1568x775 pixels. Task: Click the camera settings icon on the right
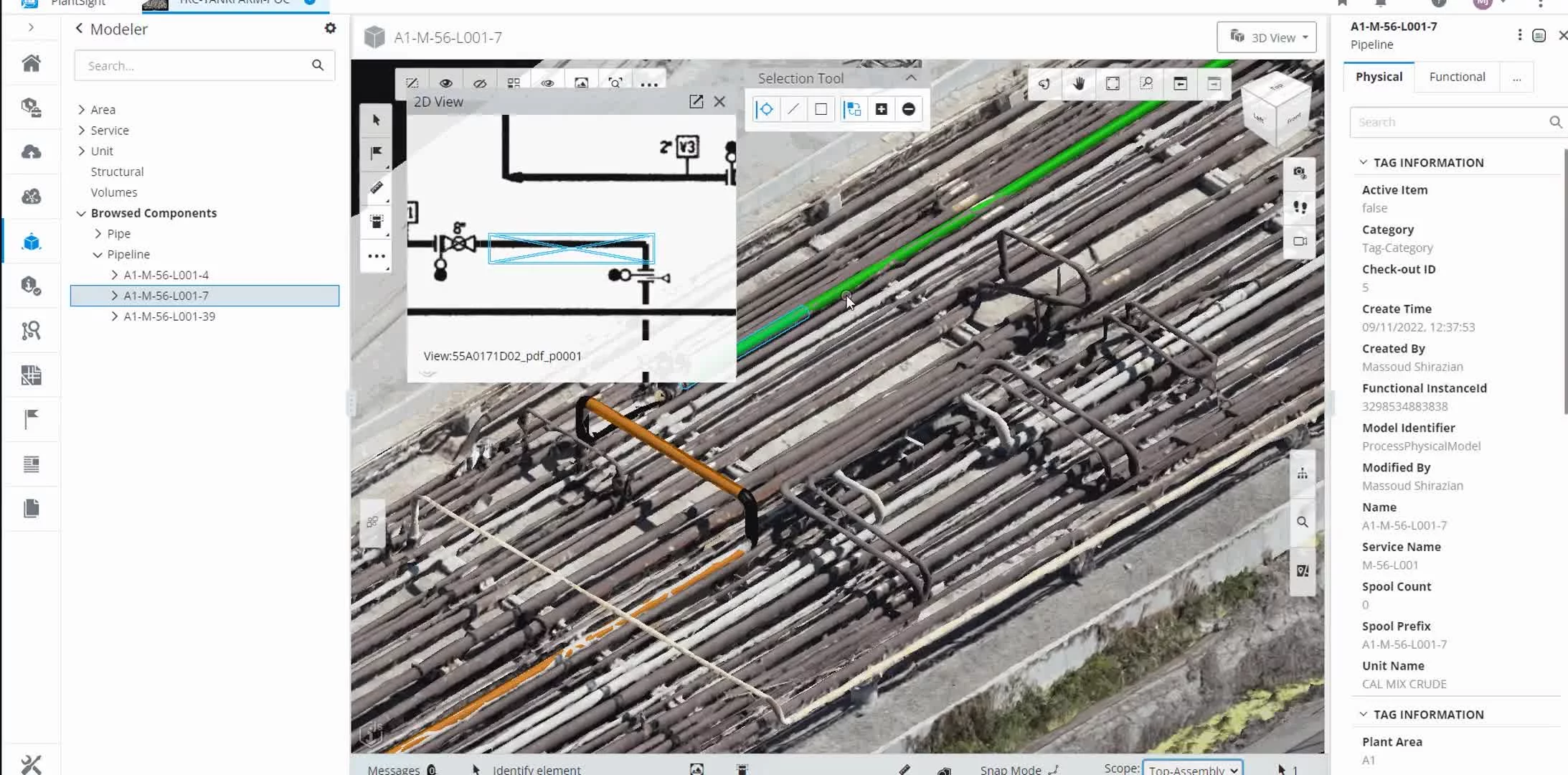click(1300, 173)
